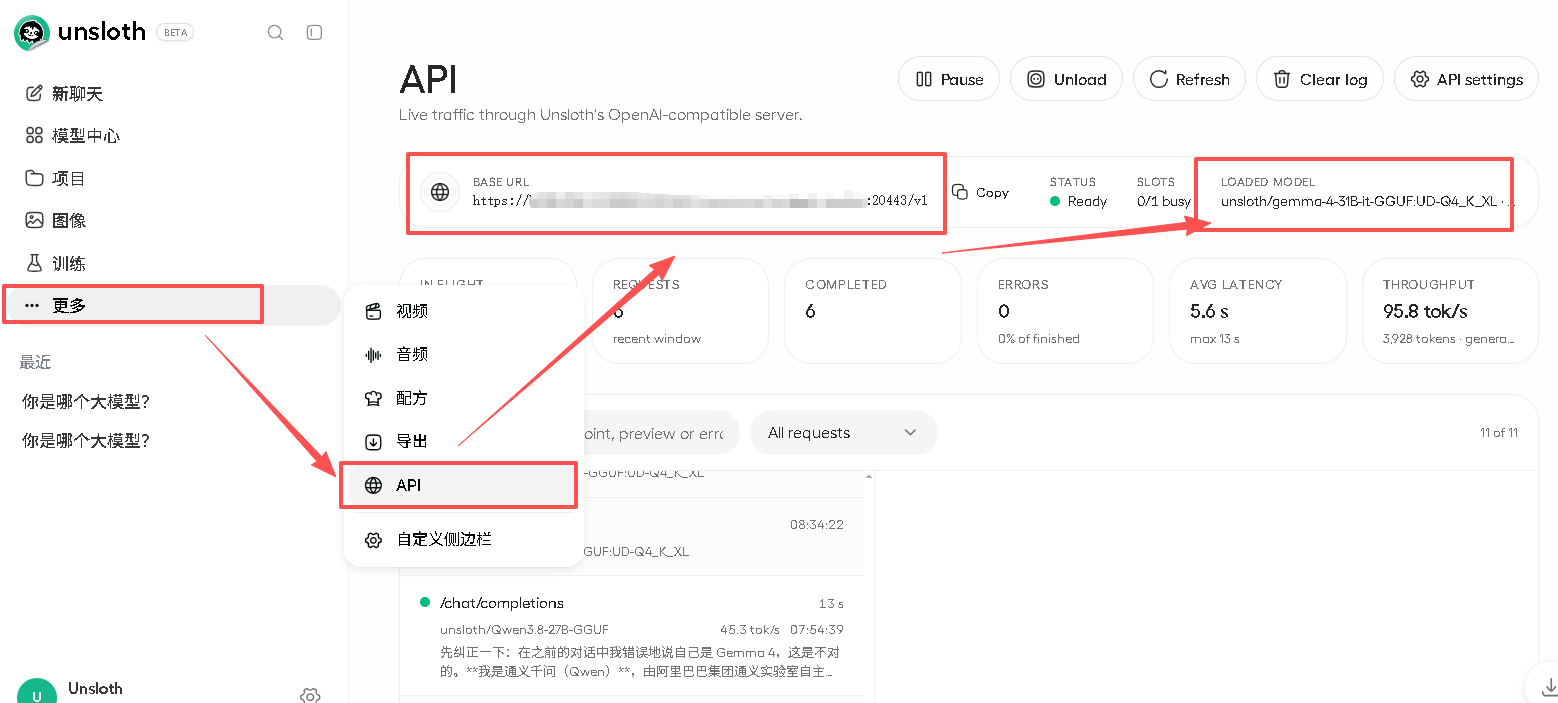Collapse sidebar with the panel icon
The height and width of the screenshot is (703, 1558).
click(314, 33)
